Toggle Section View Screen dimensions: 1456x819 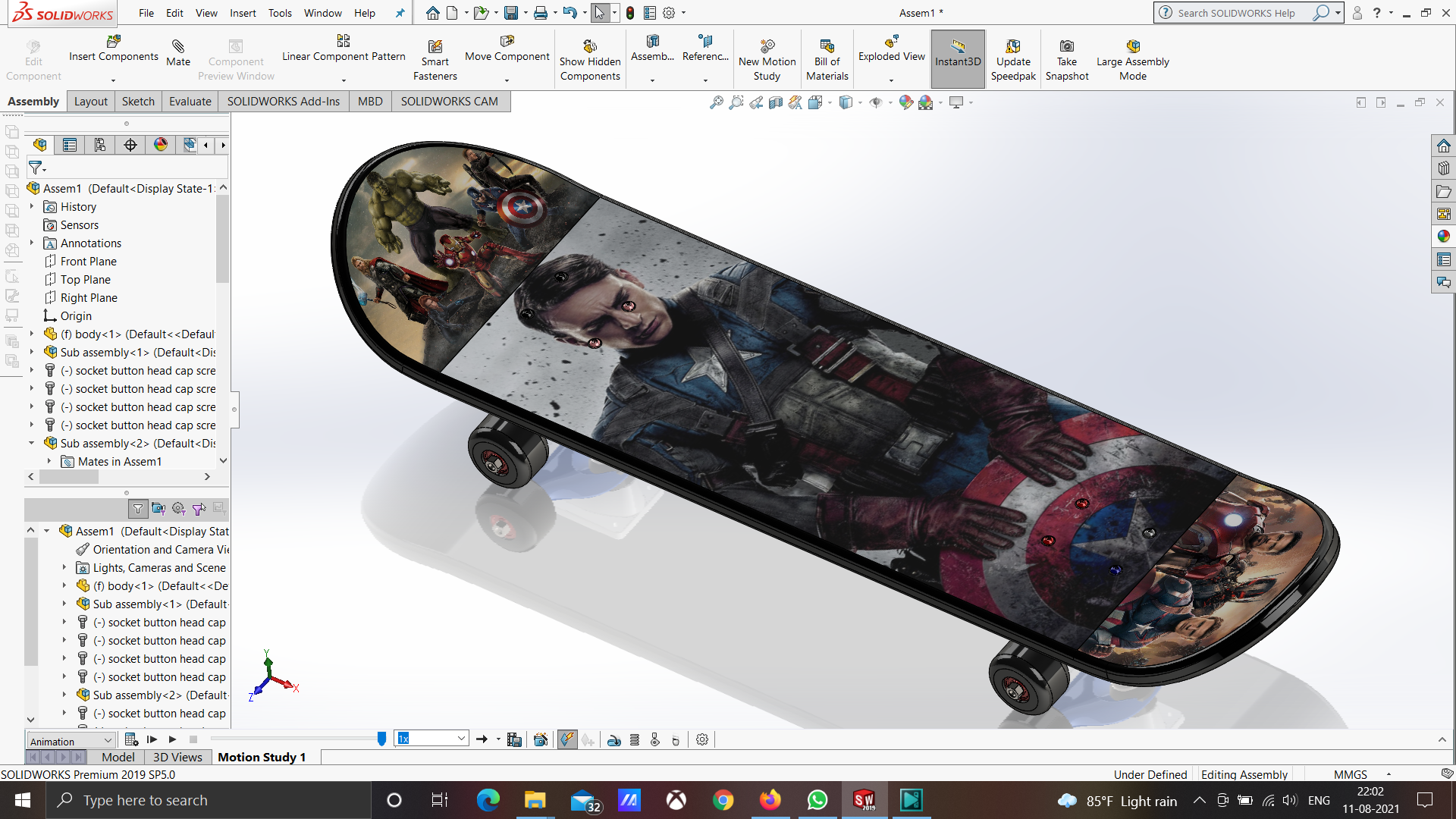tap(776, 102)
